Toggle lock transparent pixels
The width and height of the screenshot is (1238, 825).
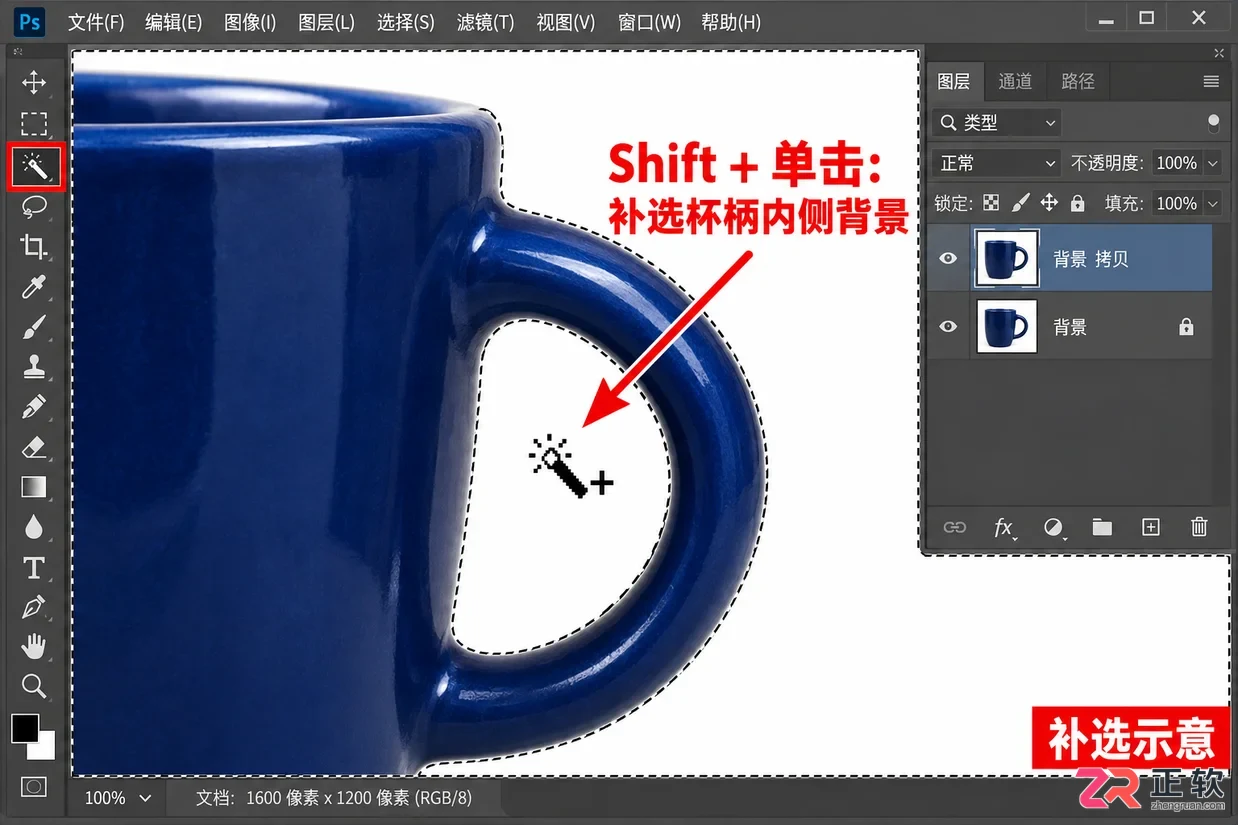991,203
